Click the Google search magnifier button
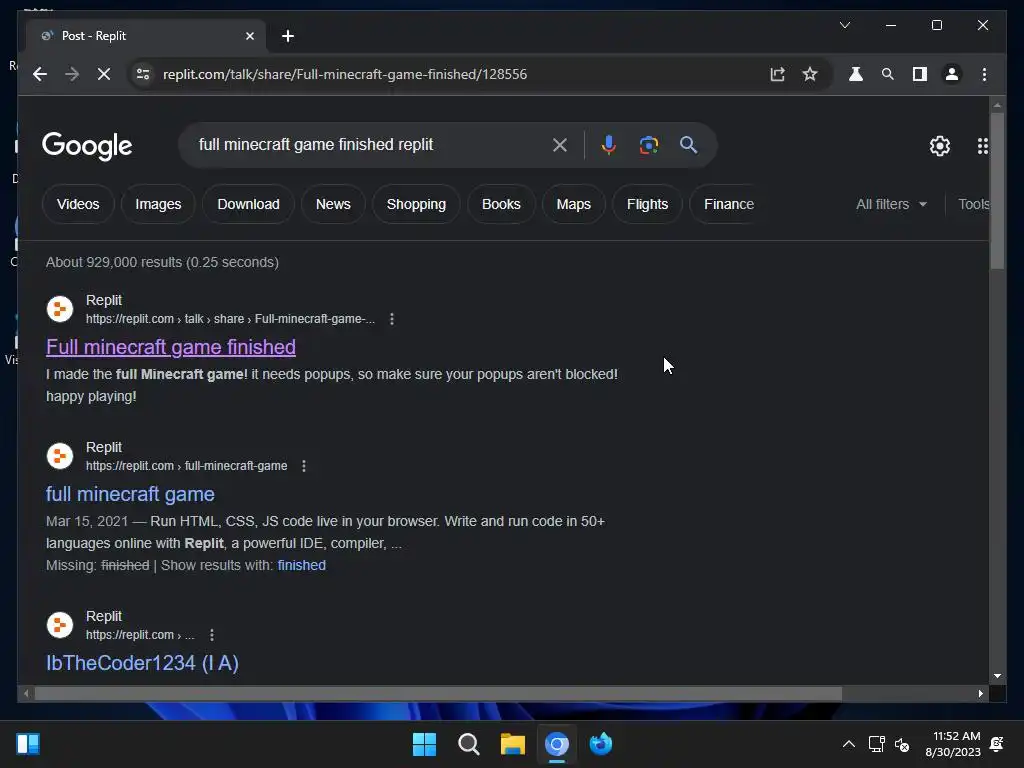This screenshot has height=768, width=1024. pyautogui.click(x=688, y=145)
